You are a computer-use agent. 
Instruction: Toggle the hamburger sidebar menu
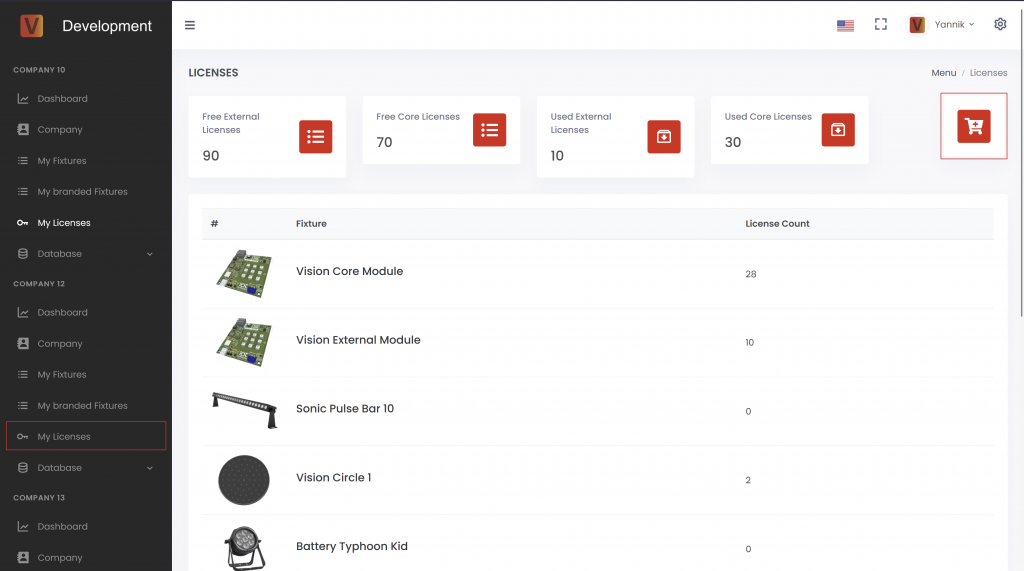[190, 25]
